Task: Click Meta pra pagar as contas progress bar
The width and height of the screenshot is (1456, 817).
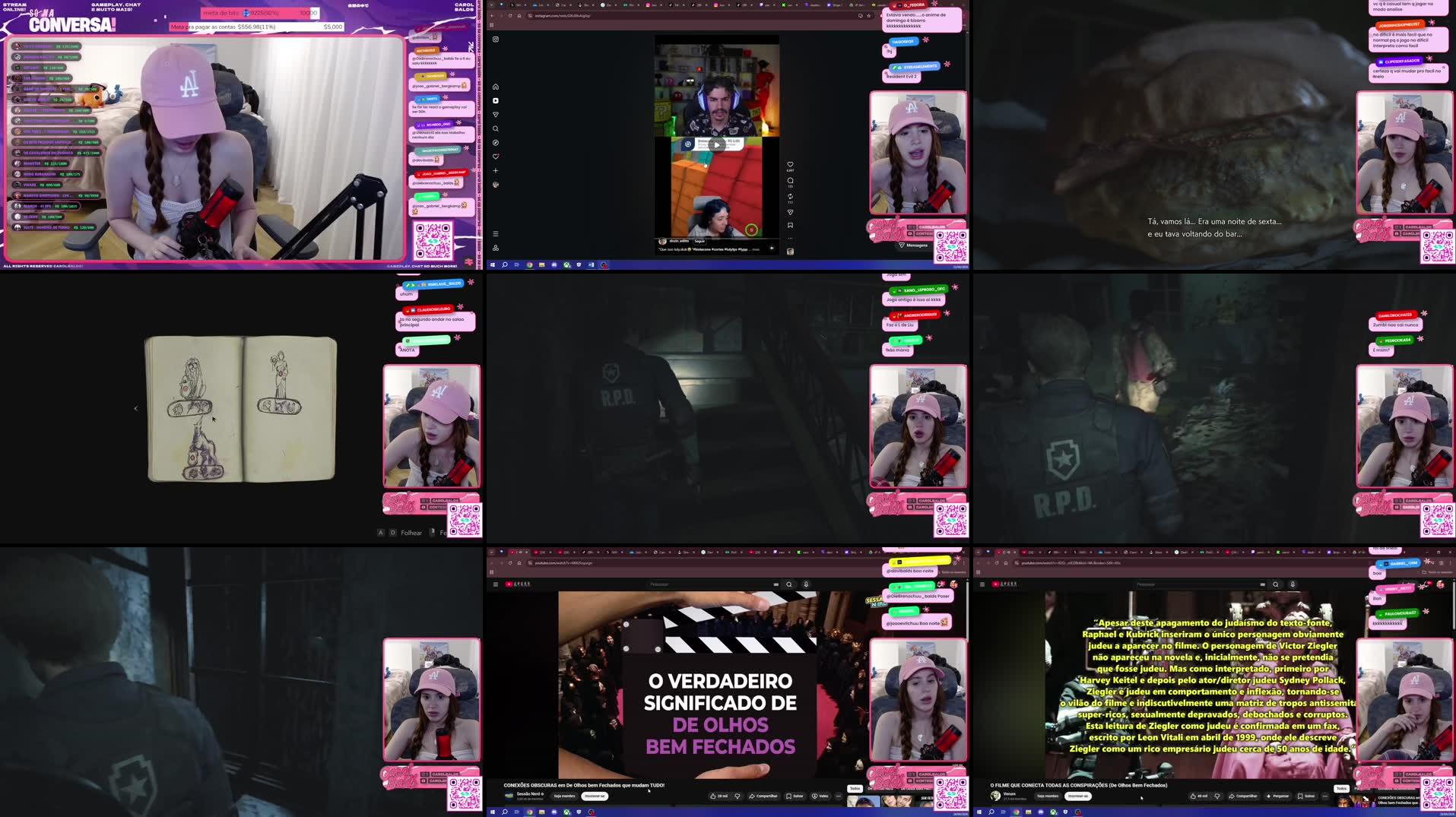Action: tap(257, 27)
